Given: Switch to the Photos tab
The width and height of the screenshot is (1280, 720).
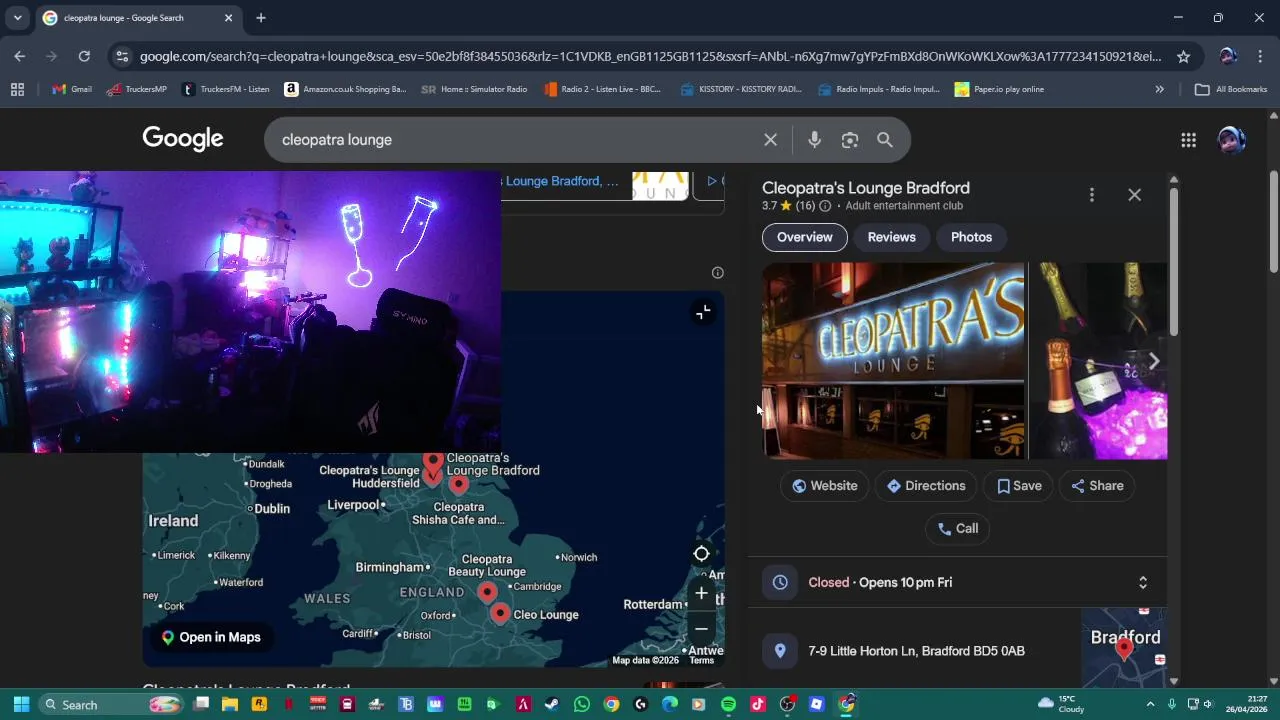Looking at the screenshot, I should click(x=971, y=237).
